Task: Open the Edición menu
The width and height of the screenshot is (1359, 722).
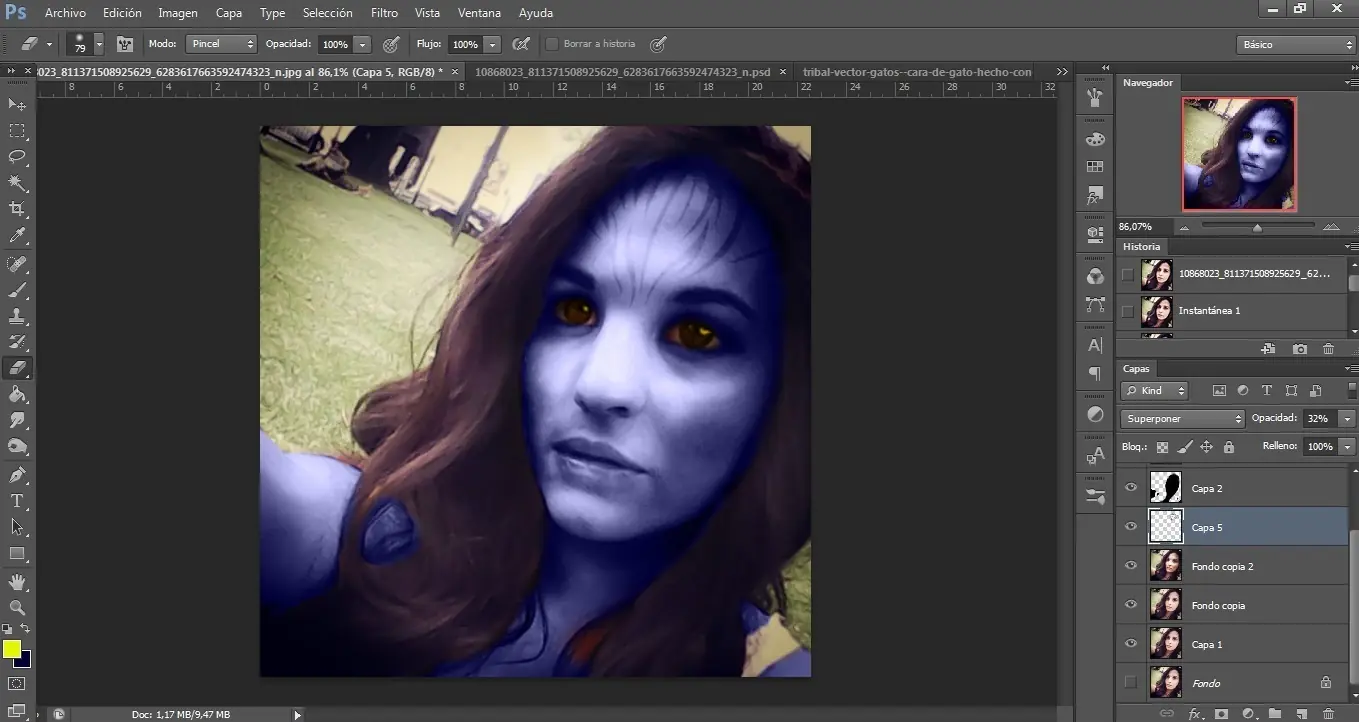Action: [122, 13]
